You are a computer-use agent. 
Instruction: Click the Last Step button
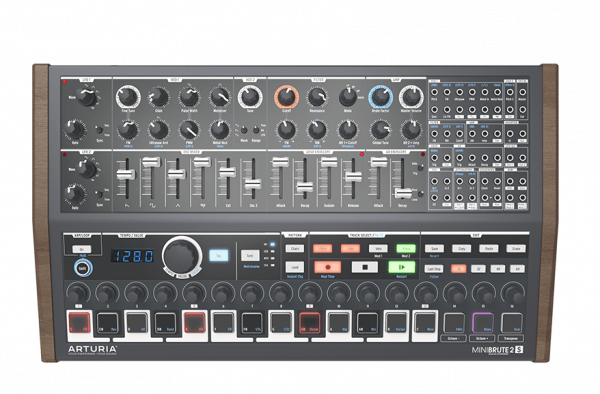click(434, 269)
